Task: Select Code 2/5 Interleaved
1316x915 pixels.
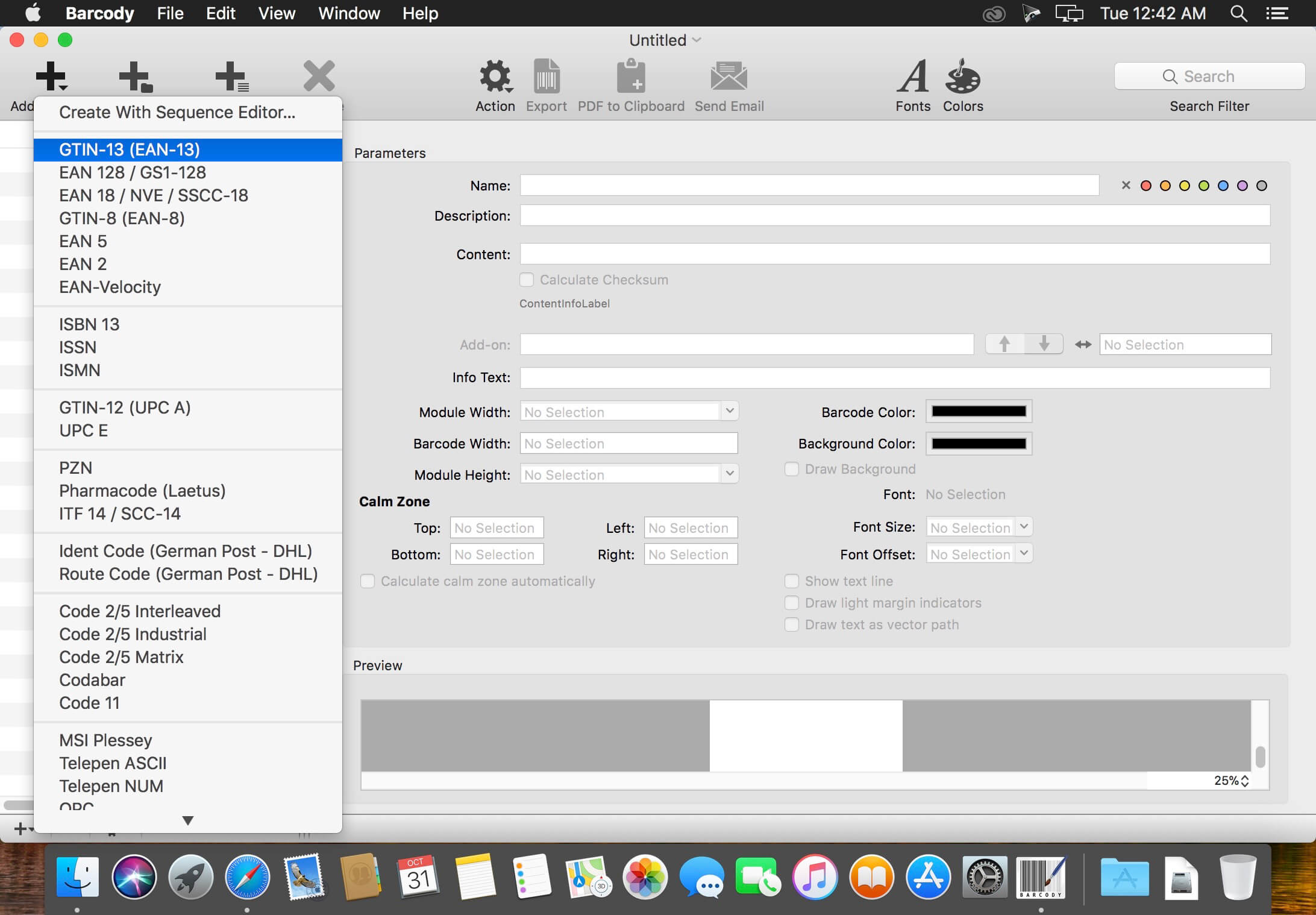Action: coord(188,611)
